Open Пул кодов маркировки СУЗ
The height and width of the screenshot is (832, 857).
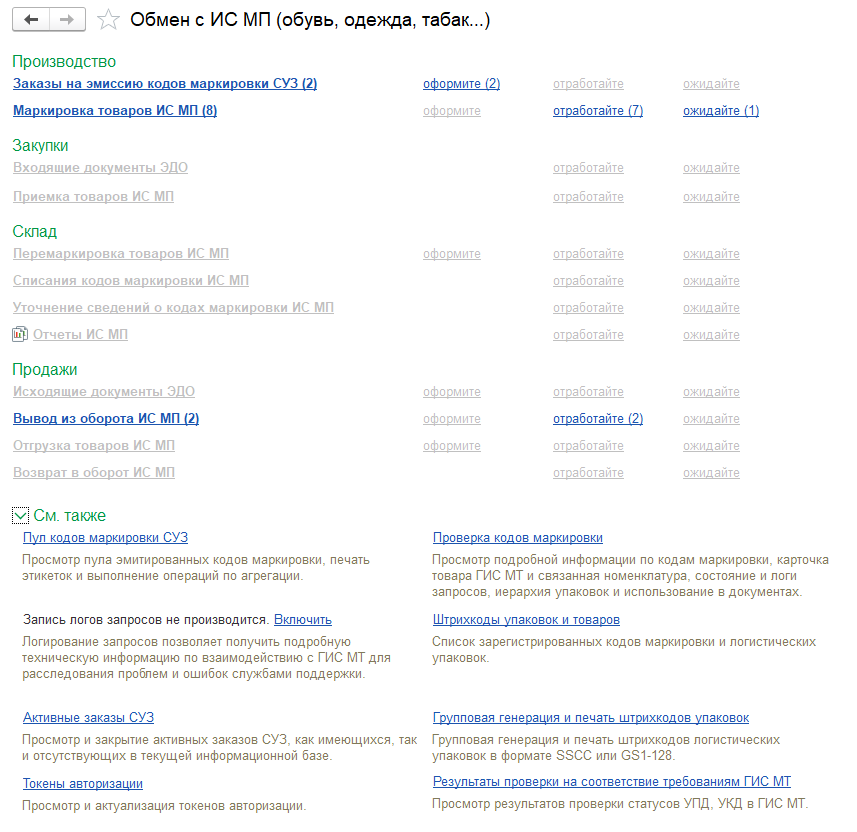[x=105, y=537]
